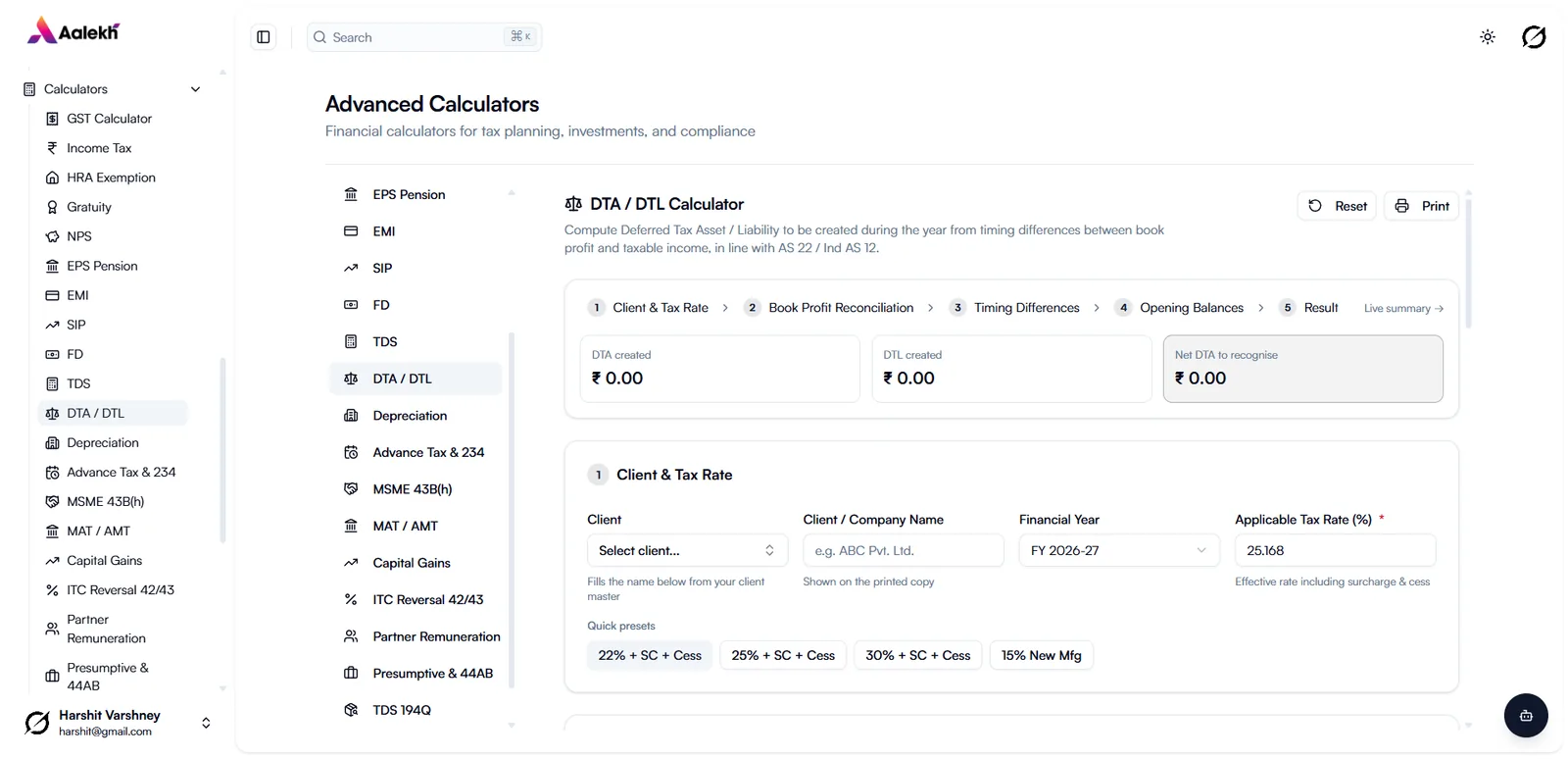This screenshot has width=1568, height=759.
Task: Go to step 3 Timing Differences
Action: tap(1014, 308)
